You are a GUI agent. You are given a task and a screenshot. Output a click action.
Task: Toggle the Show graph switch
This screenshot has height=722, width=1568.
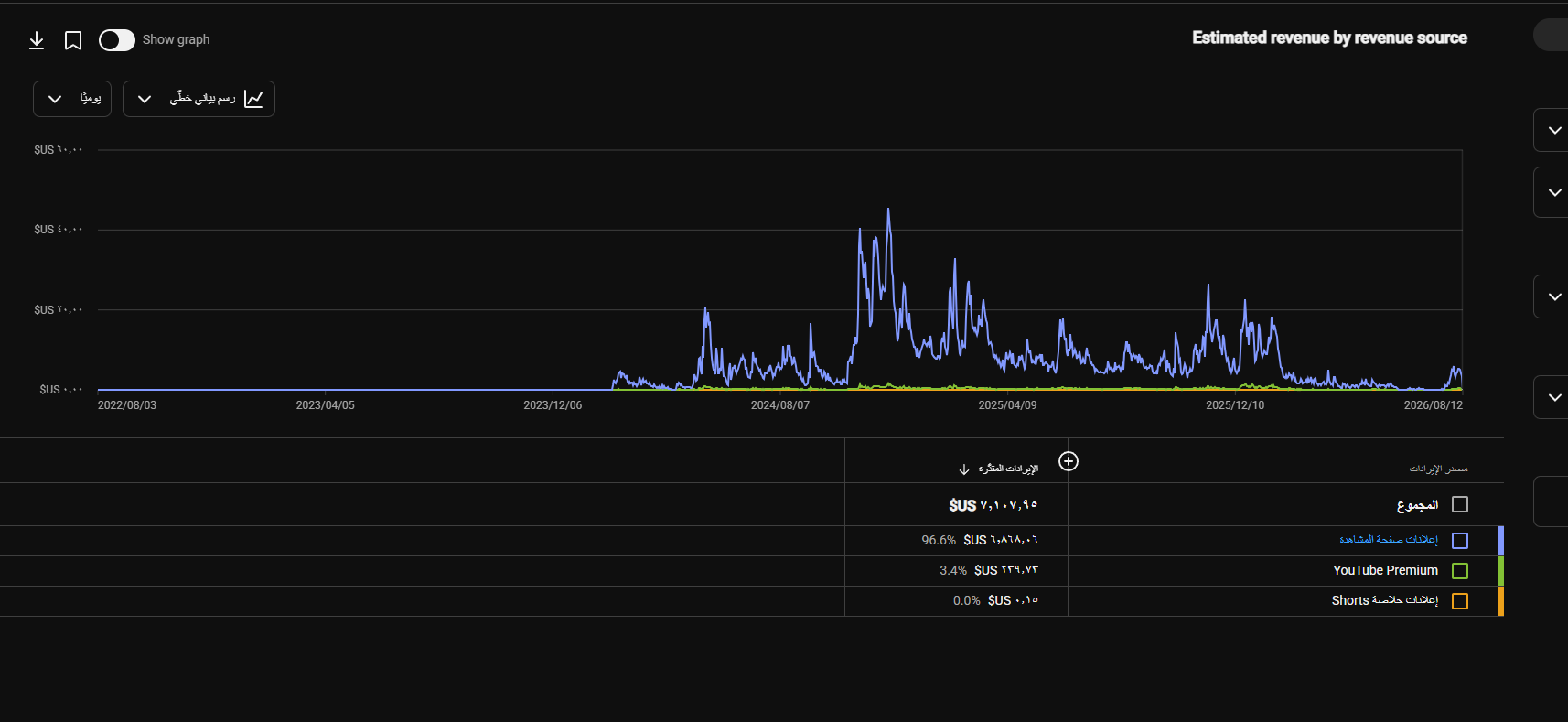pyautogui.click(x=117, y=40)
